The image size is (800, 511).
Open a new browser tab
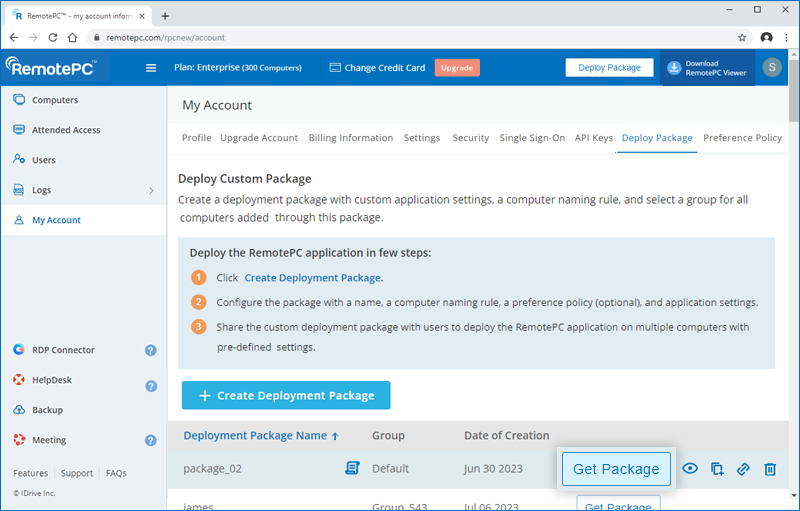tap(165, 16)
